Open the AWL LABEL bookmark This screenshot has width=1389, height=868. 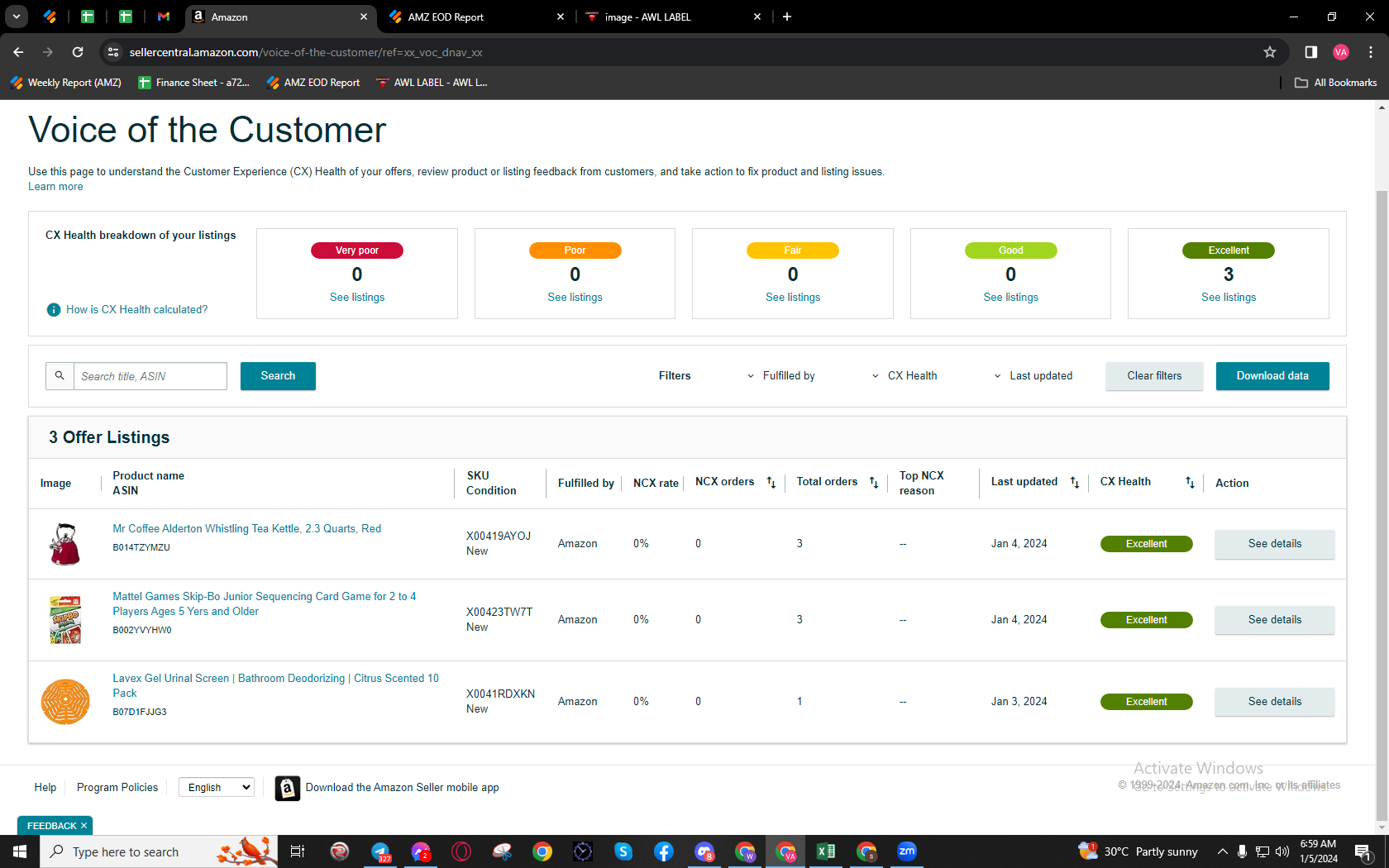tap(432, 83)
